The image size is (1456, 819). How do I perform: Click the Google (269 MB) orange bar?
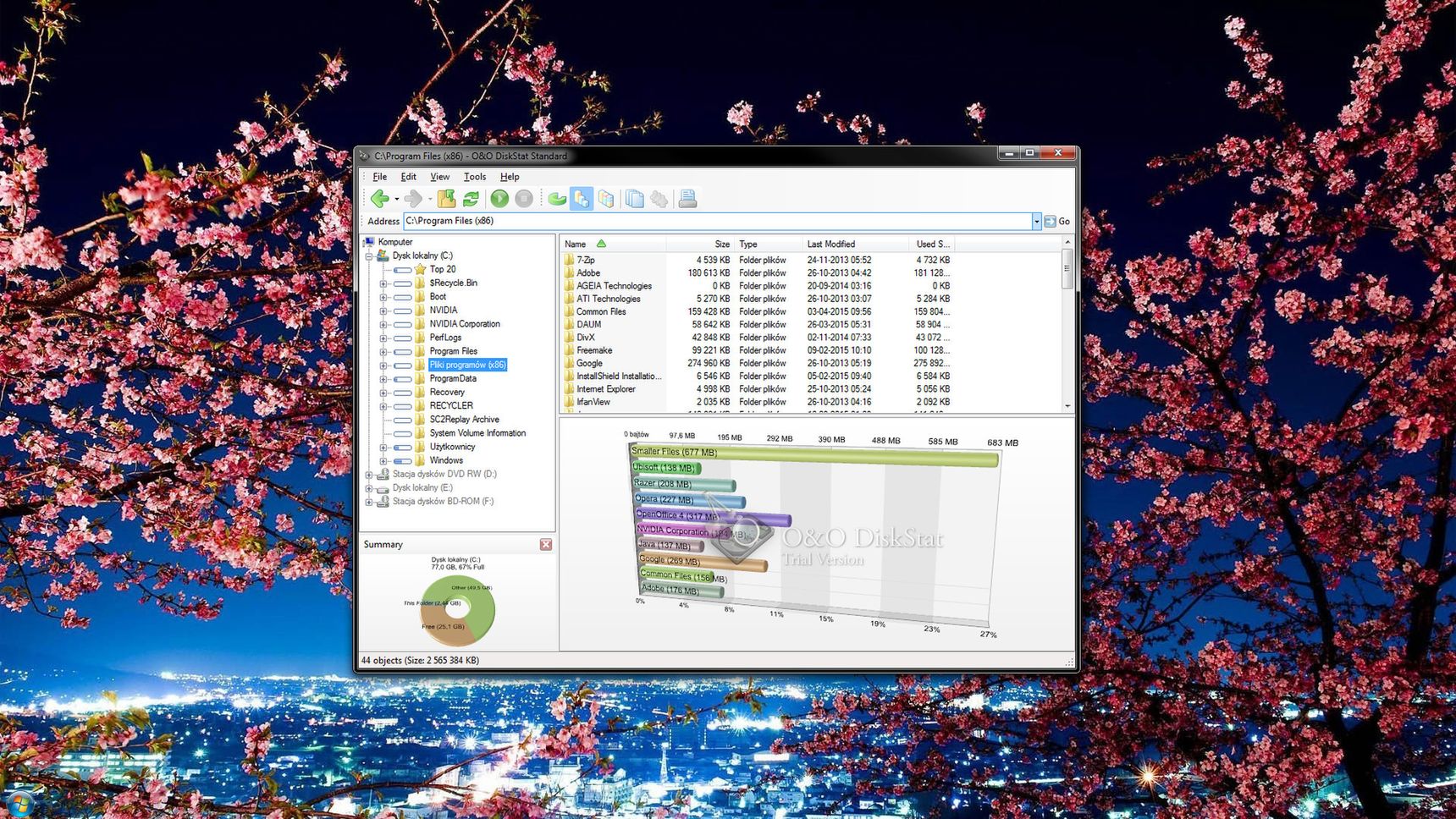point(703,562)
